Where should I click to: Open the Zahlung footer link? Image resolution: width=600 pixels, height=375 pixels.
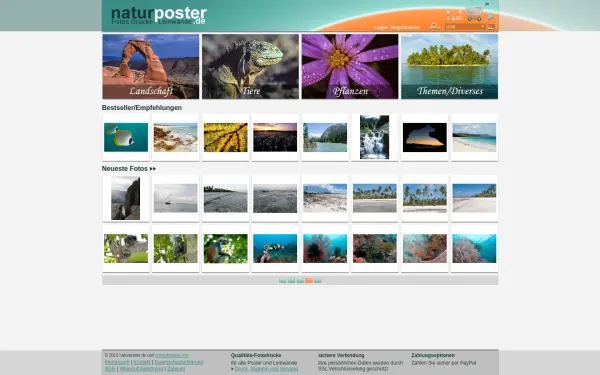click(176, 369)
